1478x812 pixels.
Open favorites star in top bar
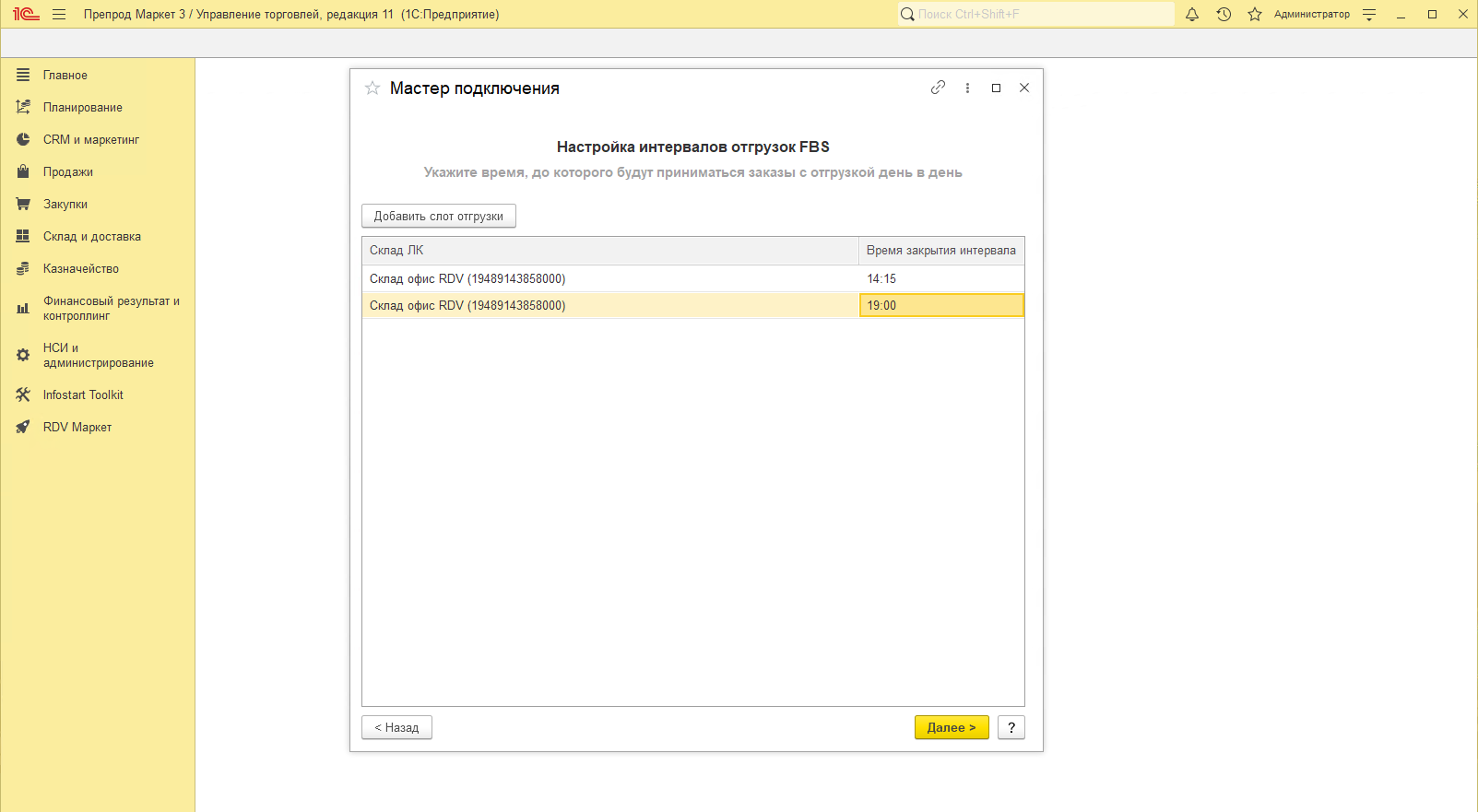pos(1254,15)
